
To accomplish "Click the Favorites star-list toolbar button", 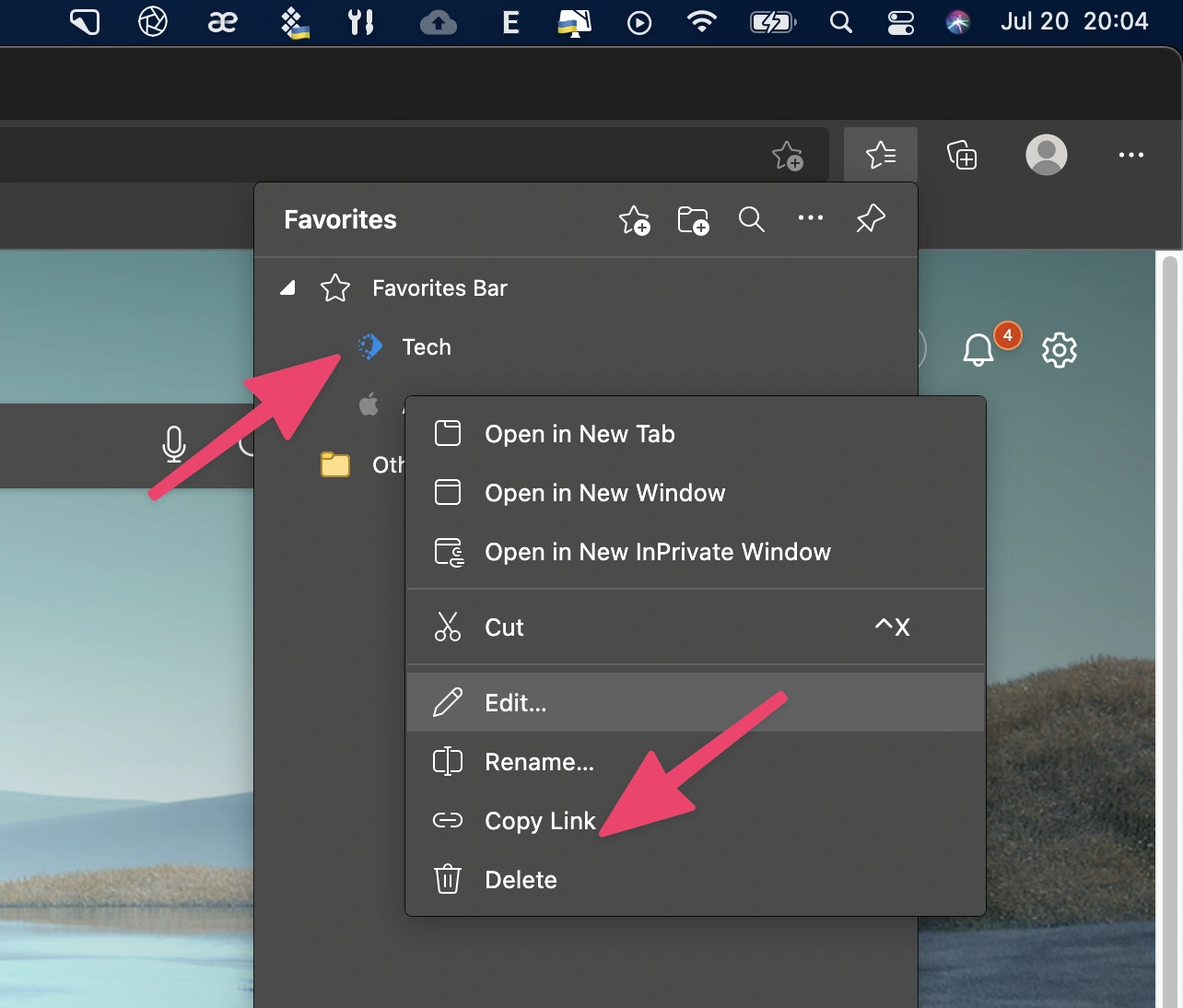I will (x=881, y=155).
